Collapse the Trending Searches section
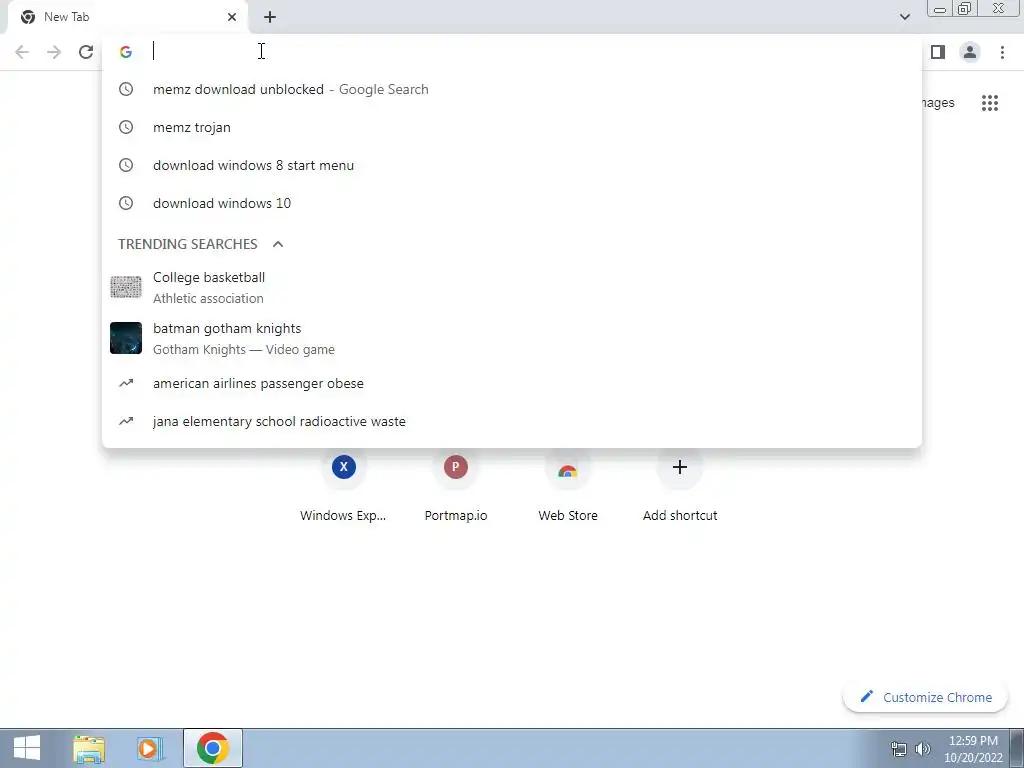Viewport: 1024px width, 768px height. [278, 244]
